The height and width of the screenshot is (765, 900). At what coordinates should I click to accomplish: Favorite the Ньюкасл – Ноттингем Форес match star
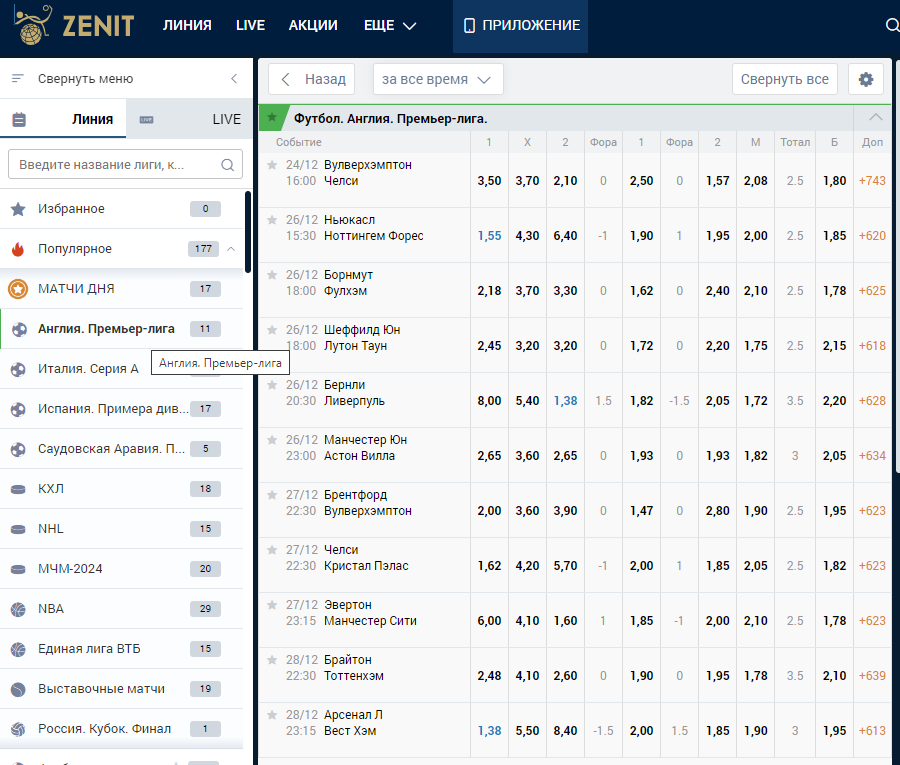[x=272, y=220]
